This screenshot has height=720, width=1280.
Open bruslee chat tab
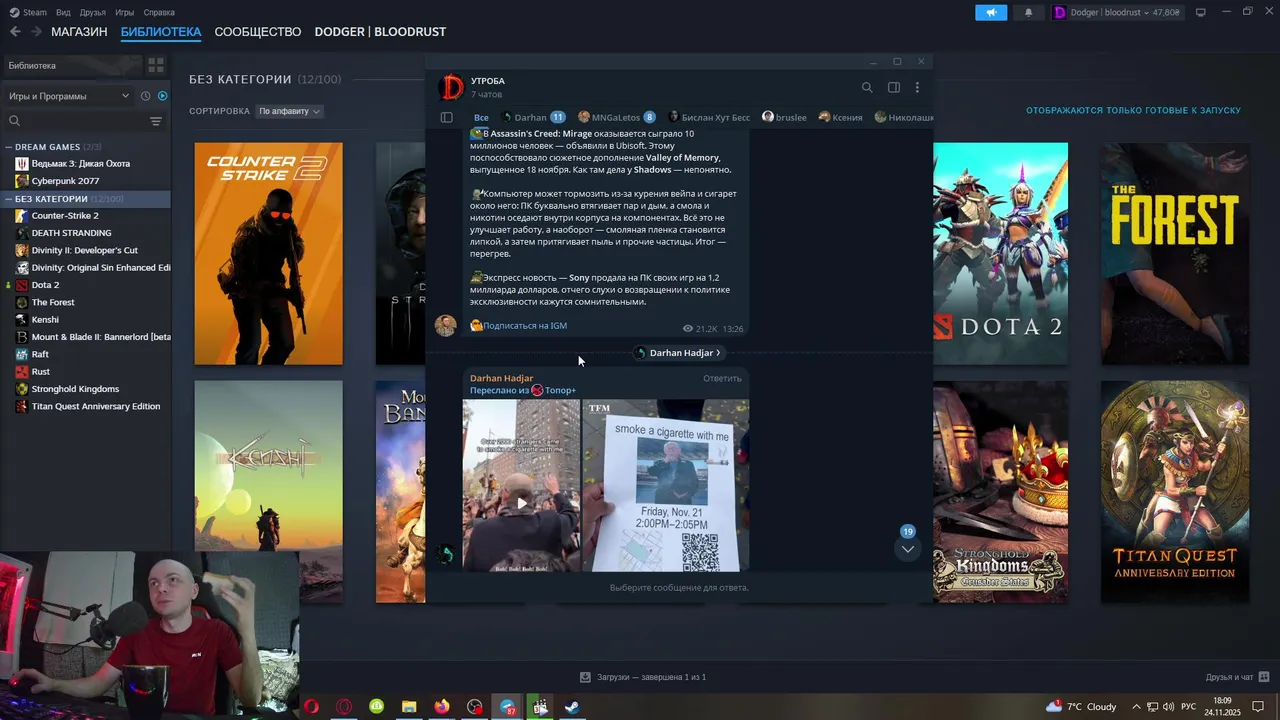point(784,117)
